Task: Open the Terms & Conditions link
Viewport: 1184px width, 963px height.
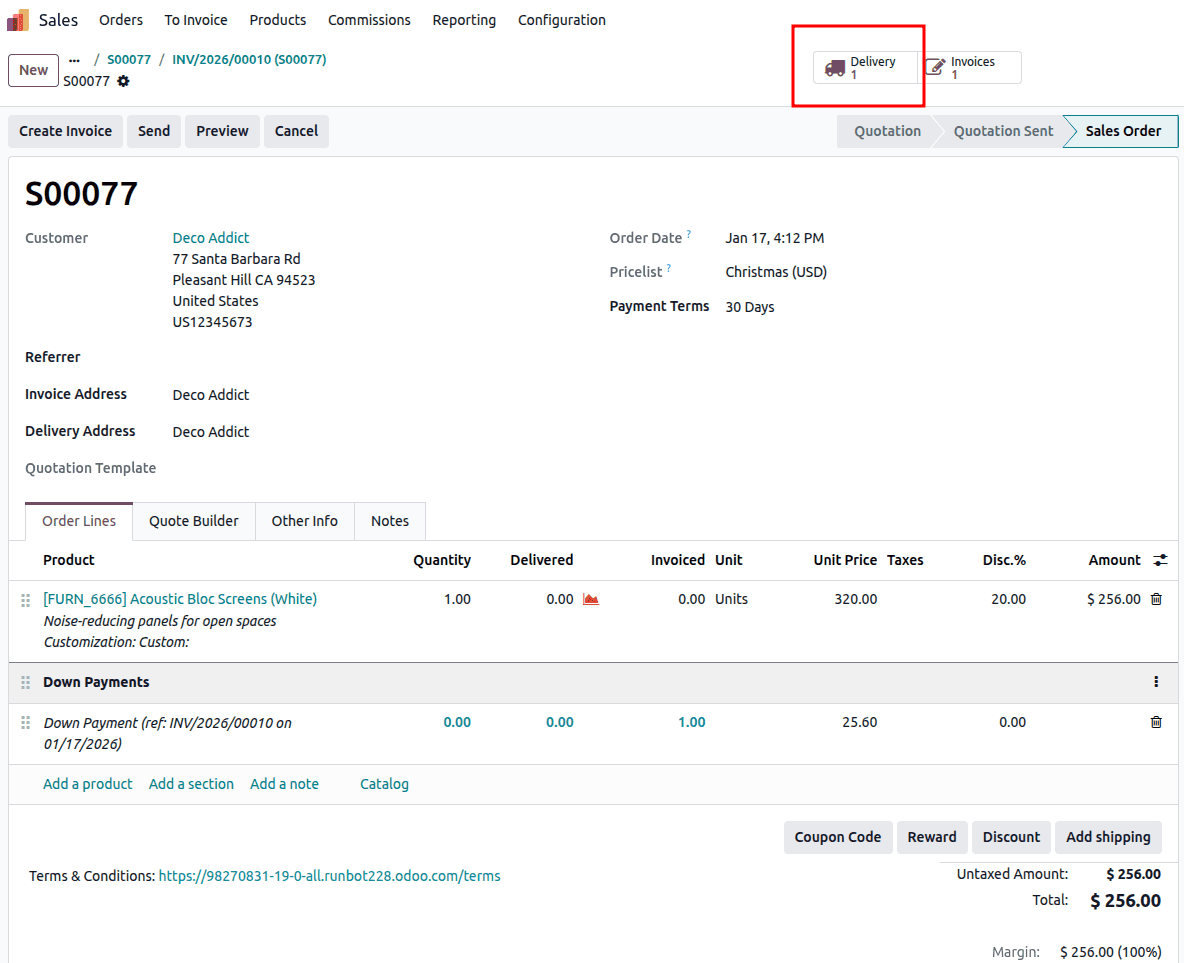Action: point(329,875)
